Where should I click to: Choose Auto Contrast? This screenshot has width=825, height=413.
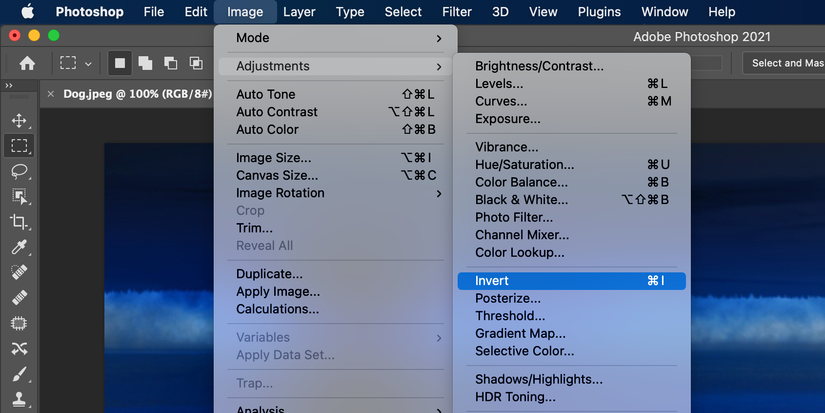tap(336, 112)
